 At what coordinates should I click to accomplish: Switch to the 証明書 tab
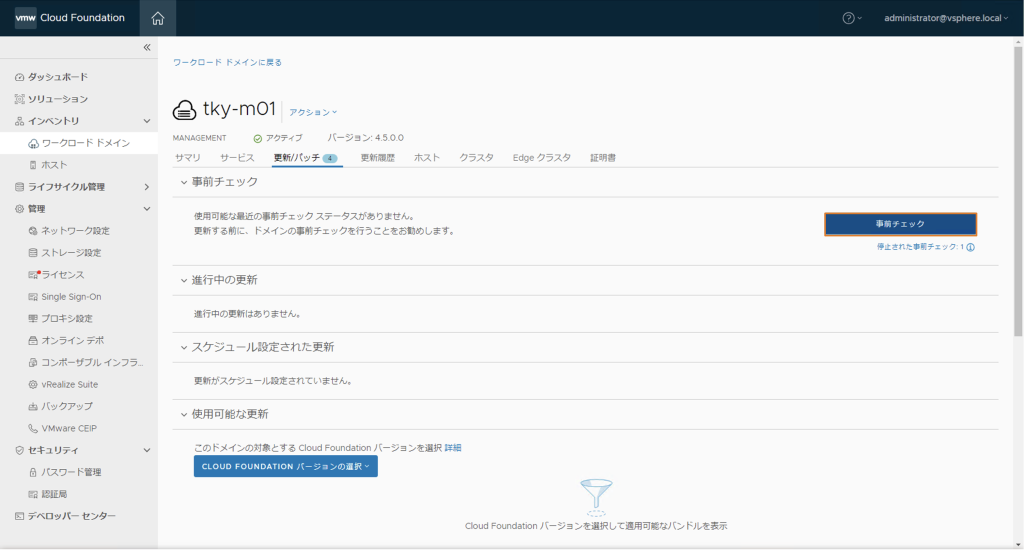click(603, 157)
